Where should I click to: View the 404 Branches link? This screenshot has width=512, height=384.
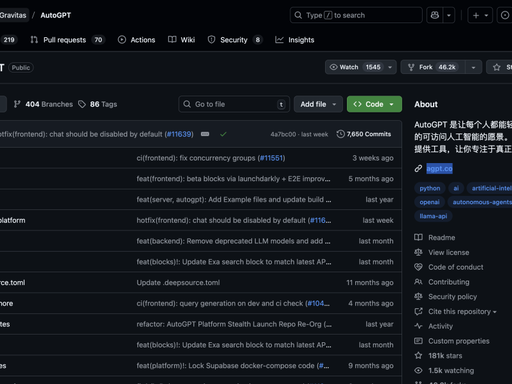point(43,104)
